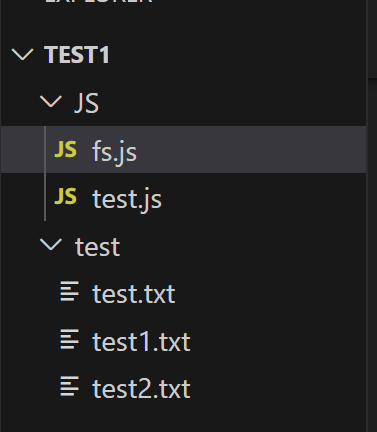Collapse the TEST1 root folder chevron
This screenshot has height=432, width=377.
pyautogui.click(x=23, y=54)
